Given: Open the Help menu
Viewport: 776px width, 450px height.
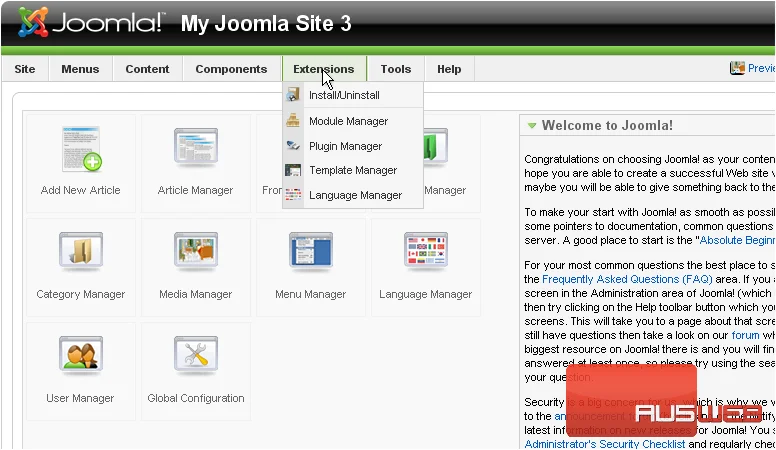Looking at the screenshot, I should [x=449, y=69].
